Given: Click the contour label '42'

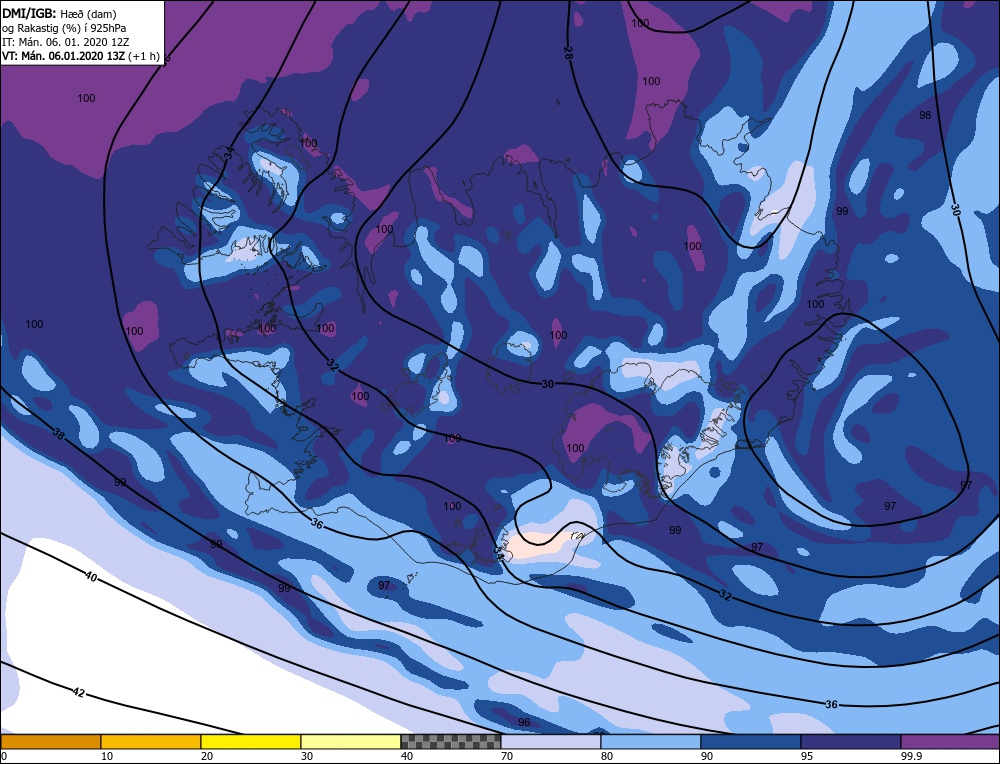Looking at the screenshot, I should tap(78, 692).
